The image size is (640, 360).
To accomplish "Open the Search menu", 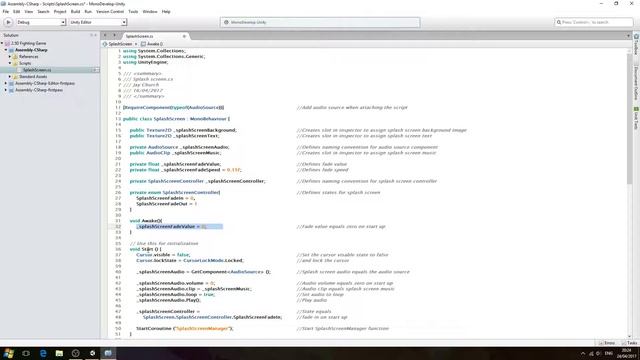I will (x=43, y=12).
